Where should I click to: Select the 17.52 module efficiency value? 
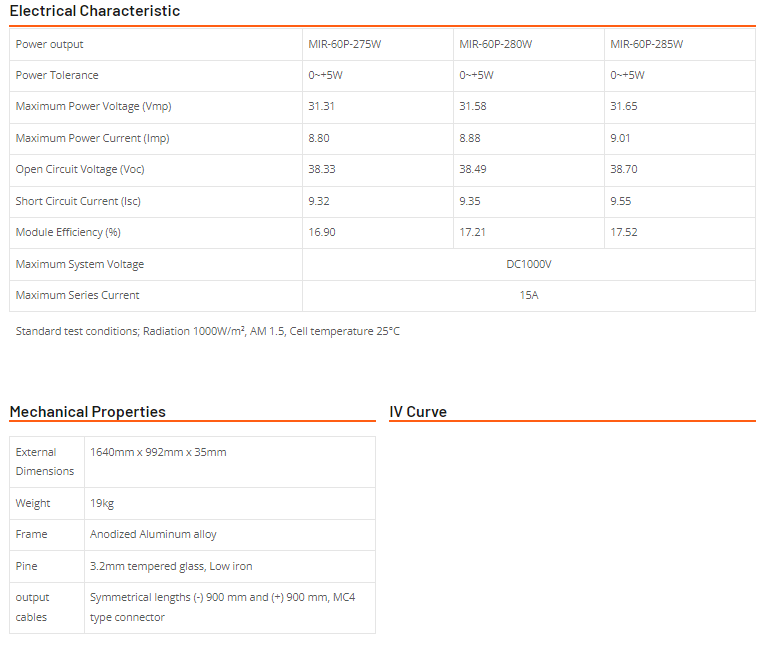click(x=623, y=233)
